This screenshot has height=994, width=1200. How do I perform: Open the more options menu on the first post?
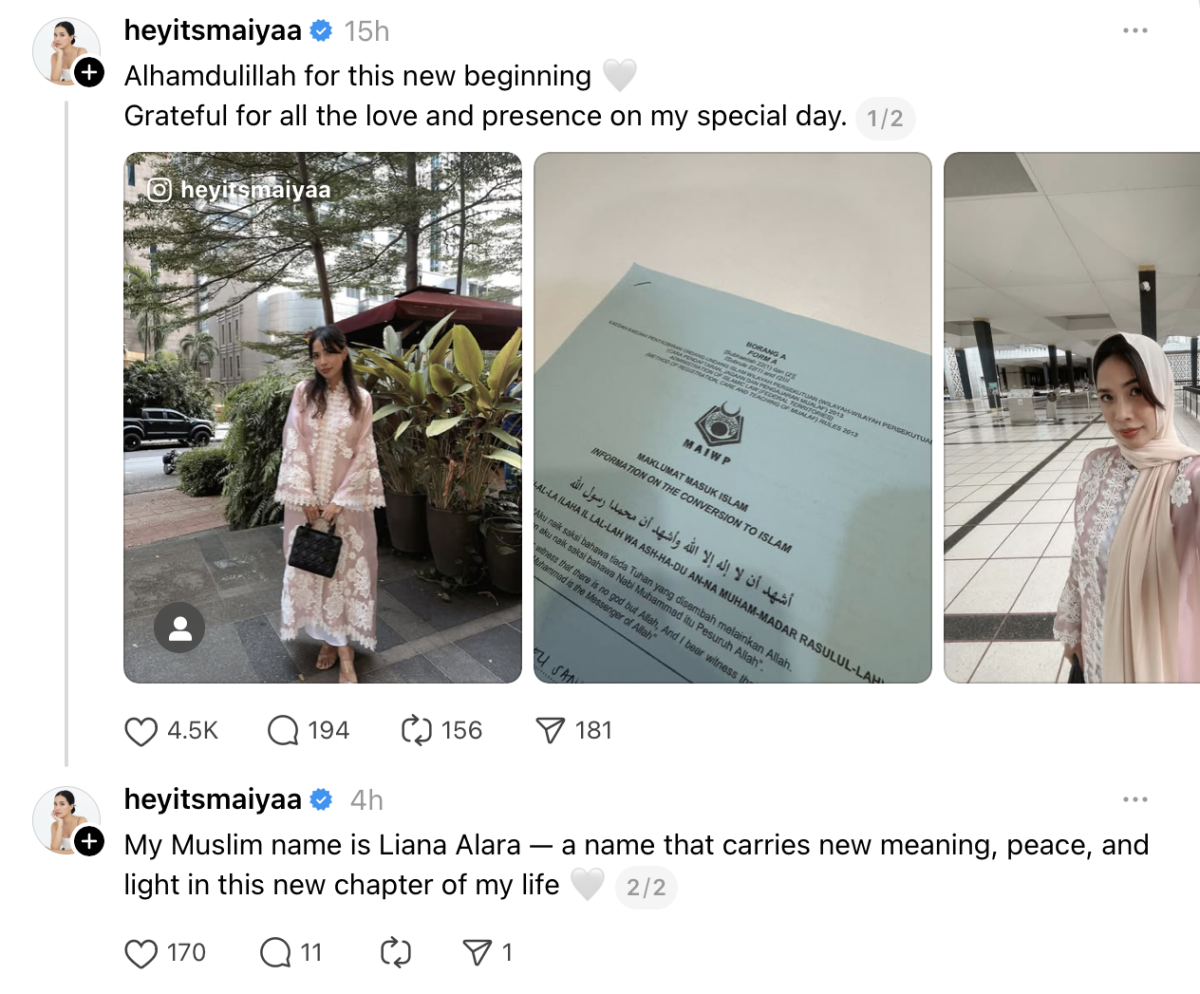[1135, 31]
